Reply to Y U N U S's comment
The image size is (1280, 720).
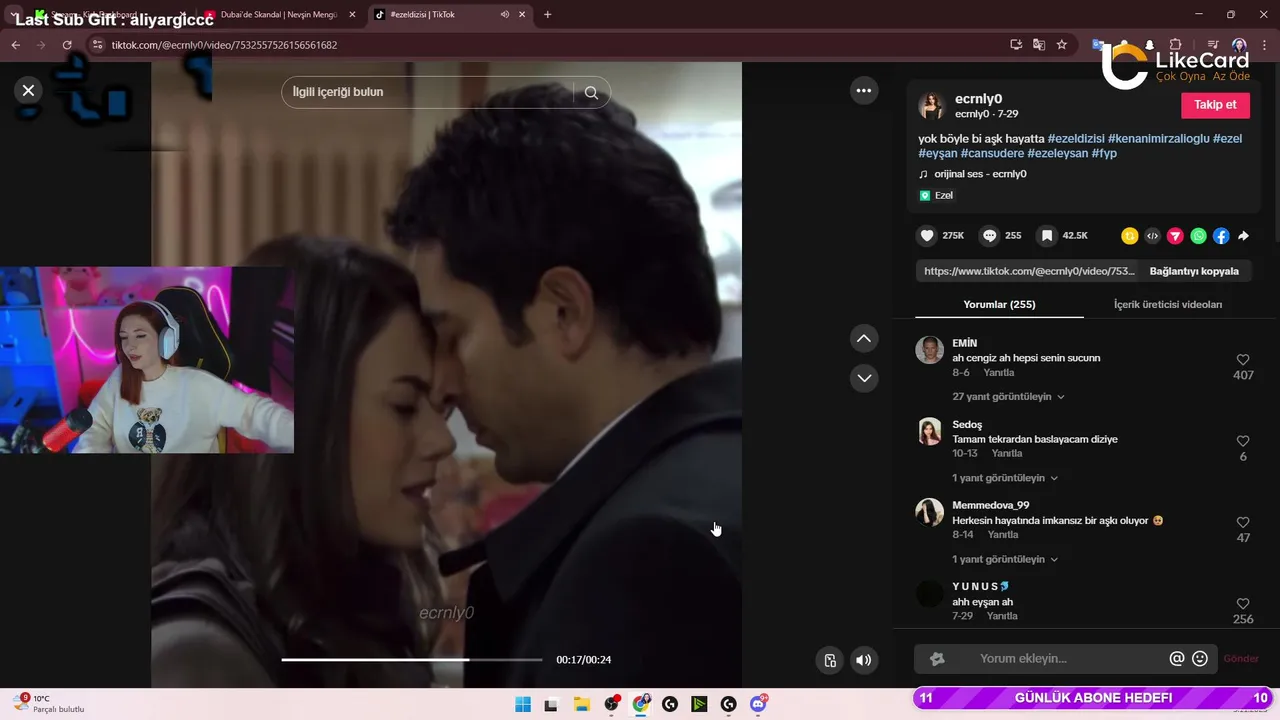click(x=1002, y=616)
